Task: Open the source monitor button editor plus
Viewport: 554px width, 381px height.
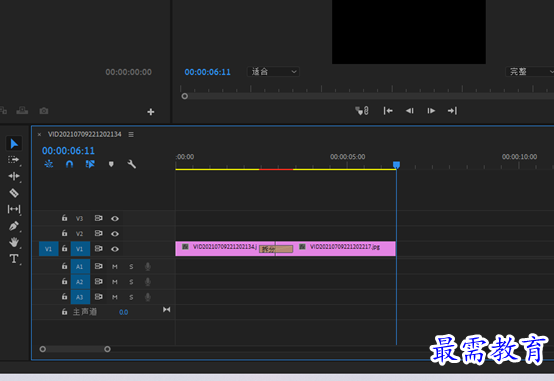Action: click(x=151, y=112)
